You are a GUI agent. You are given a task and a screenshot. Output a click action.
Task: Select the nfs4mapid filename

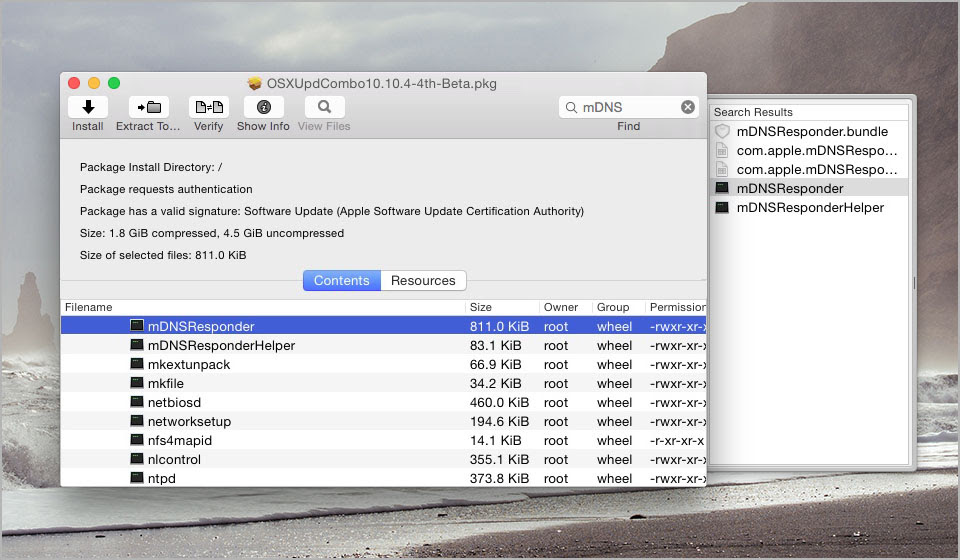tap(179, 441)
